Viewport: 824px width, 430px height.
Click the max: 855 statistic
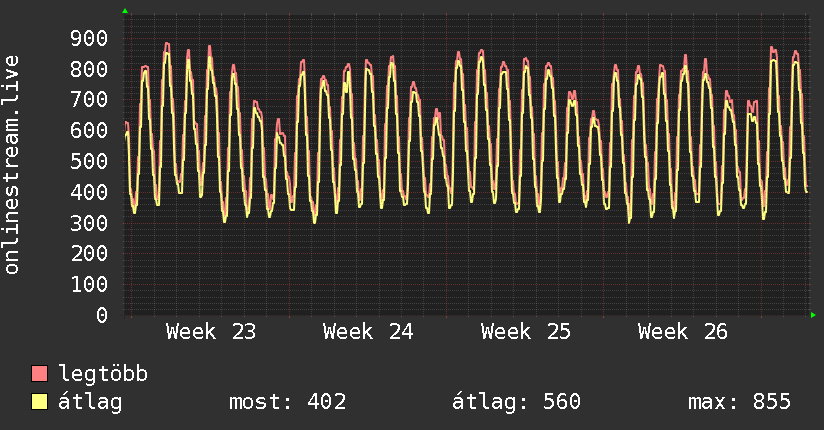click(x=739, y=402)
